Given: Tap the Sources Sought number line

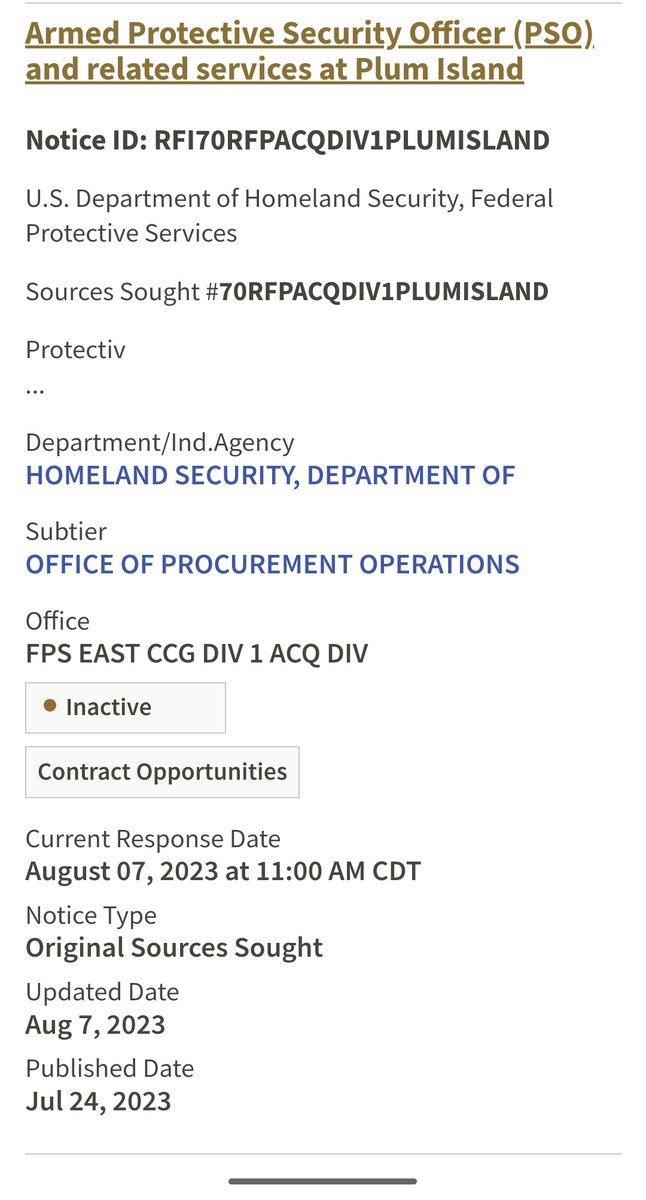Looking at the screenshot, I should point(286,292).
